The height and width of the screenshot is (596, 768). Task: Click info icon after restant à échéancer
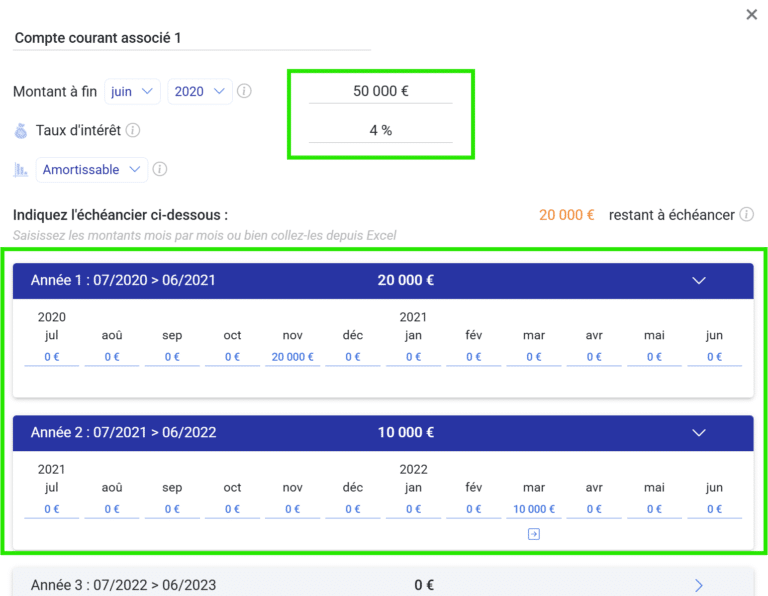[x=746, y=215]
